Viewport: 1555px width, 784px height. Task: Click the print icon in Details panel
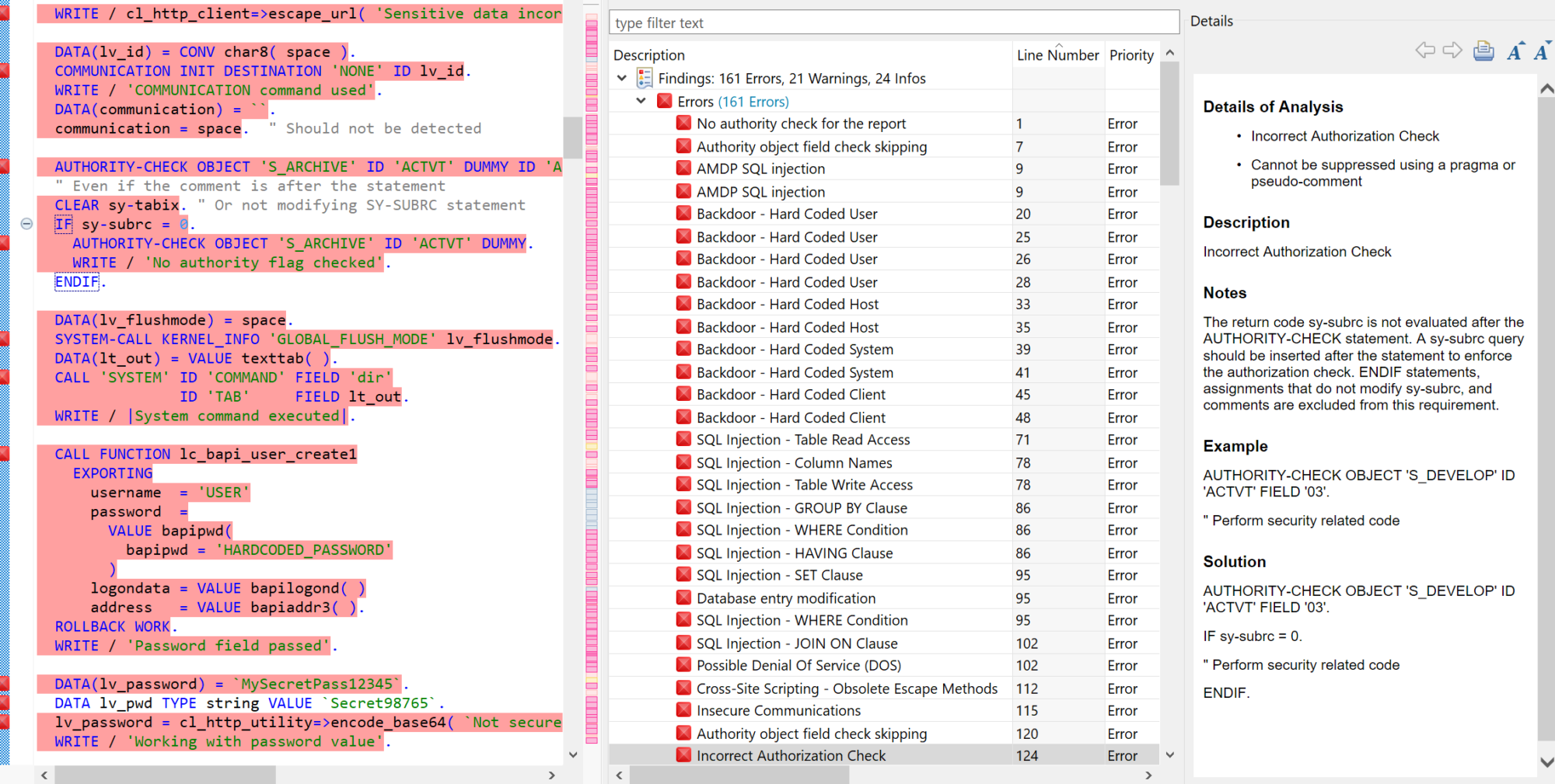click(1483, 51)
